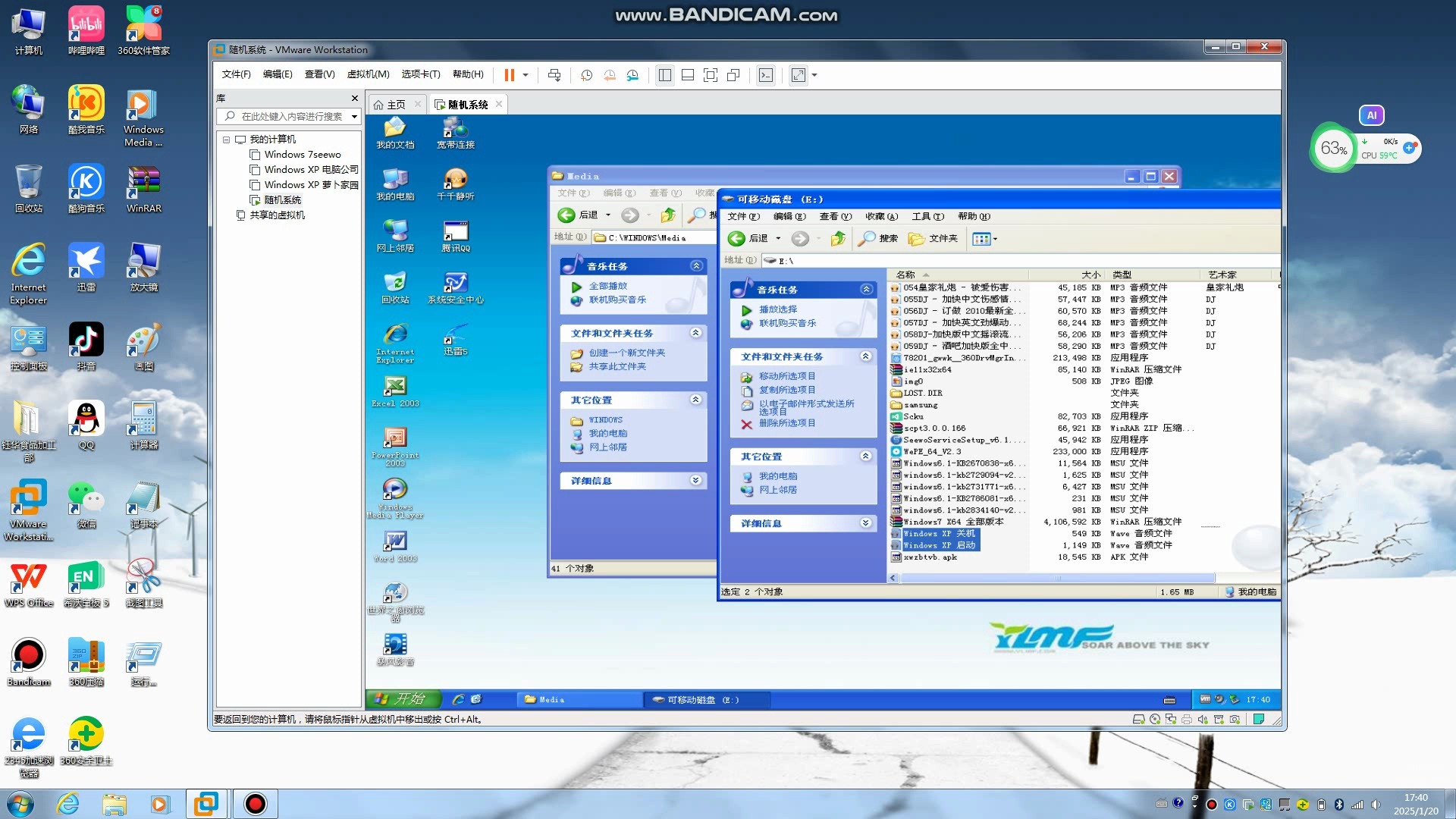Open 我的文档 icon on the XP desktop
This screenshot has height=819, width=1456.
tap(395, 133)
